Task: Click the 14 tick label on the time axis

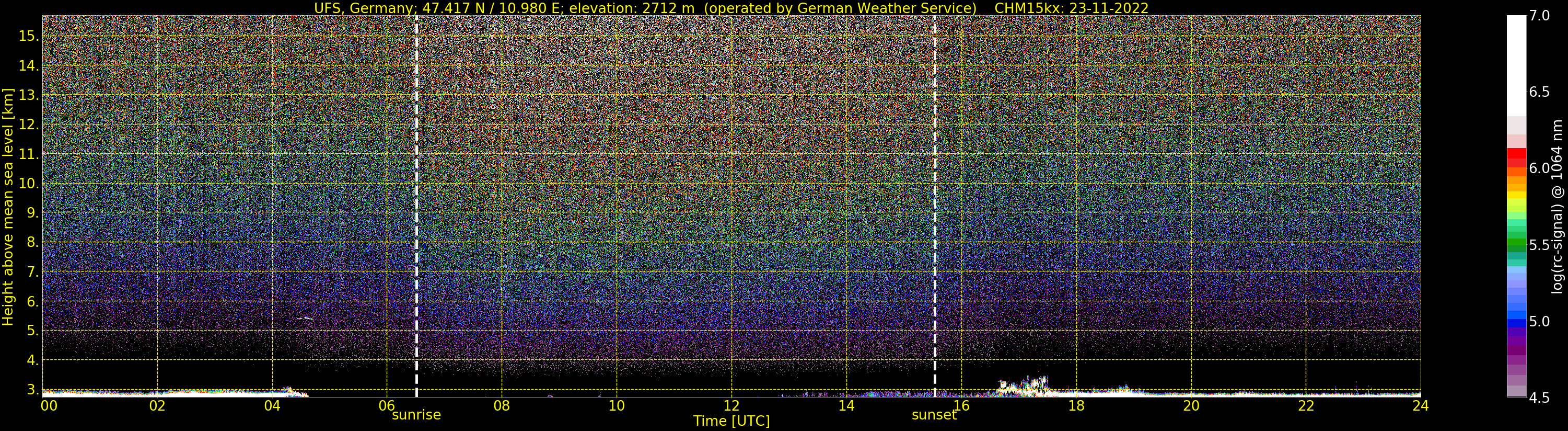Action: pos(846,405)
